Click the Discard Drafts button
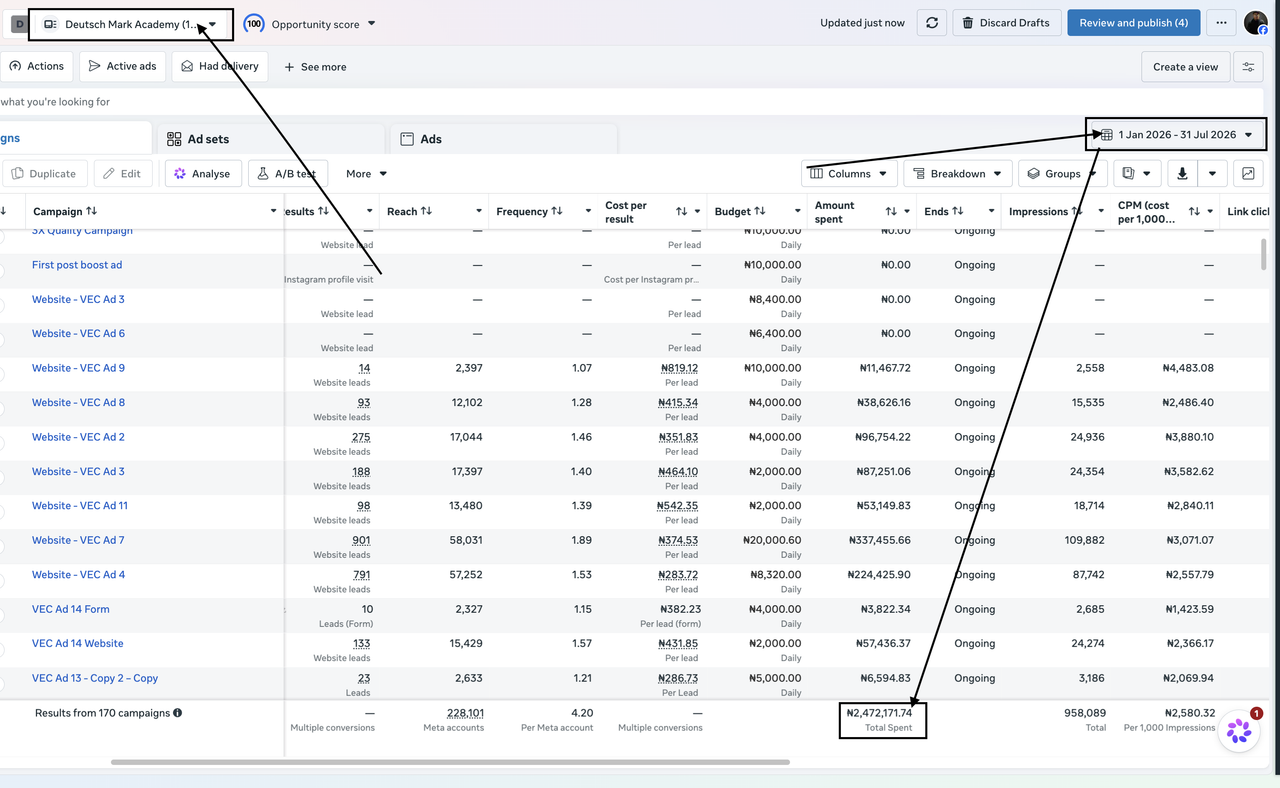The width and height of the screenshot is (1280, 788). click(1006, 23)
